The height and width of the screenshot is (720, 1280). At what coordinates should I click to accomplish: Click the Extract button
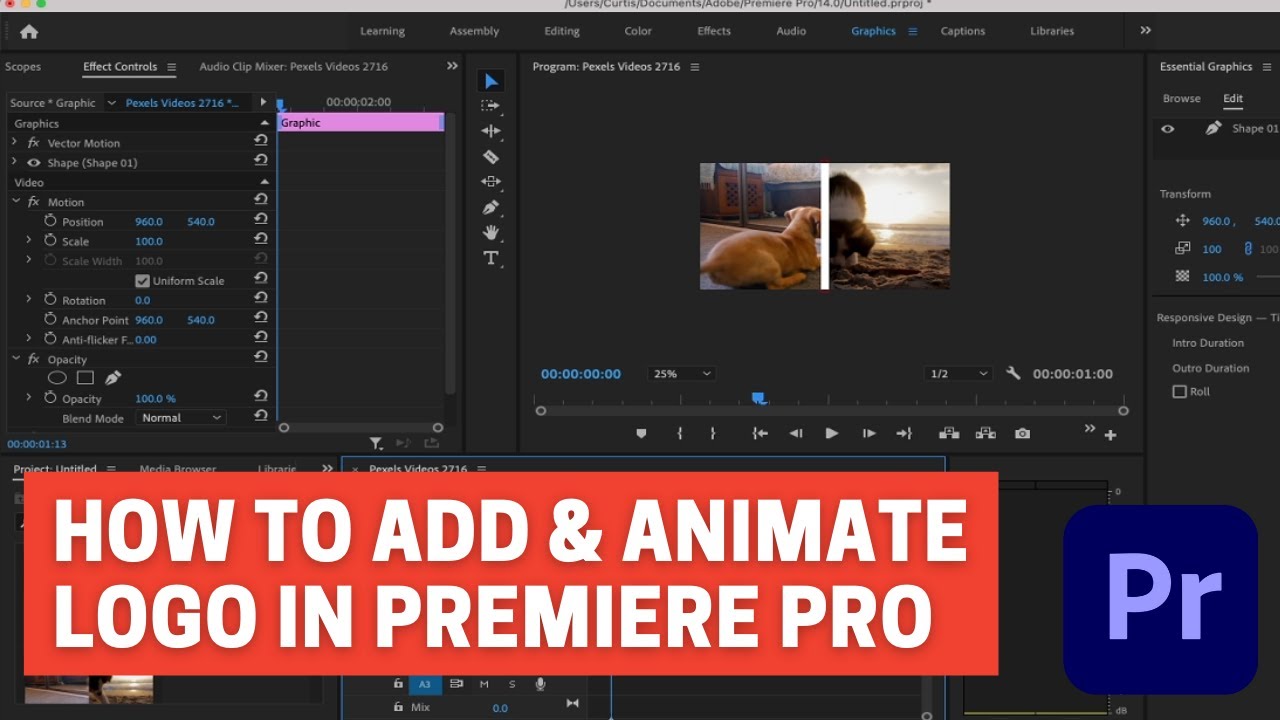click(x=985, y=433)
